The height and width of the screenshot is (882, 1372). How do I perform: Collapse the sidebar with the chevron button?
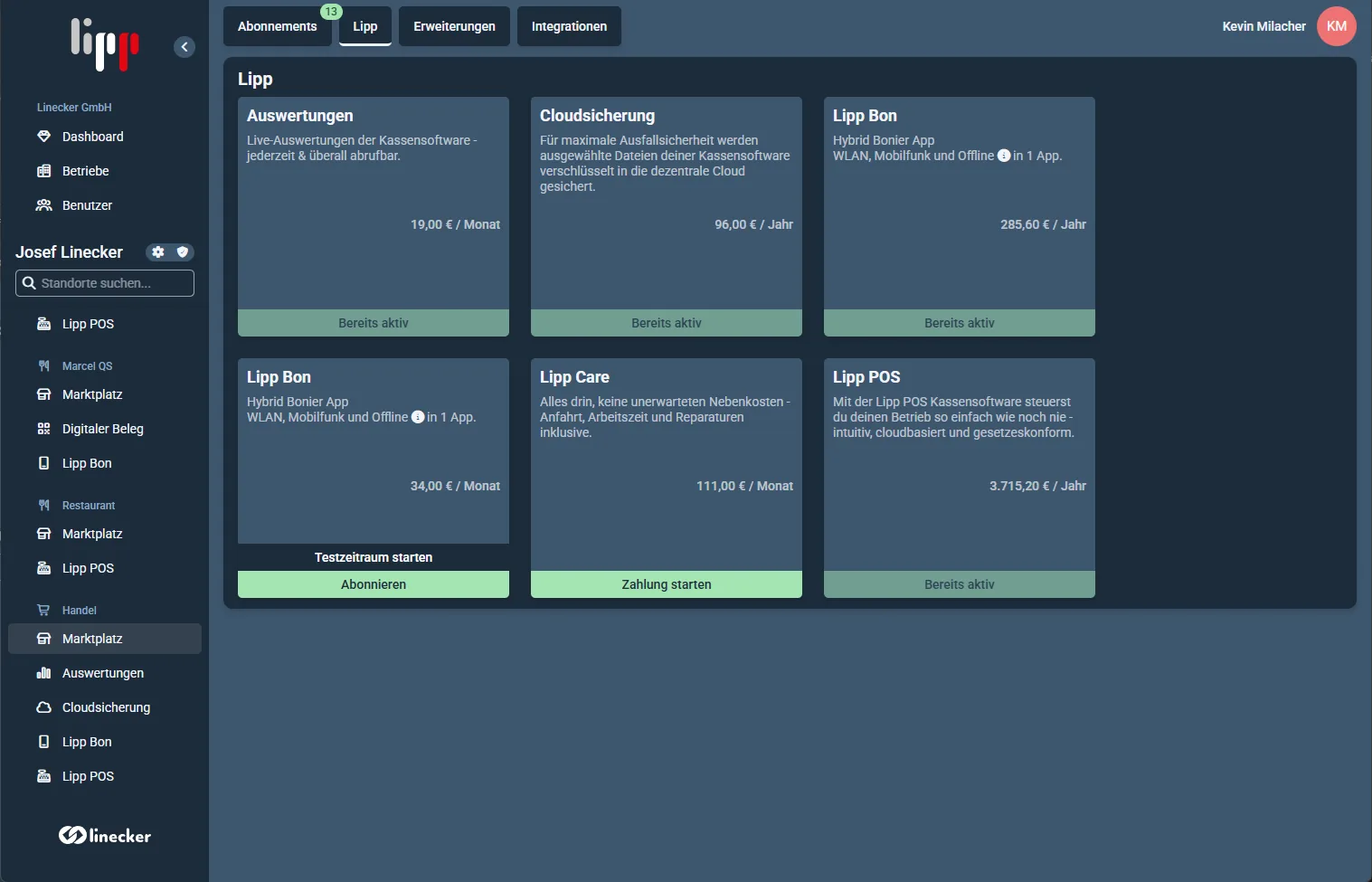[185, 47]
